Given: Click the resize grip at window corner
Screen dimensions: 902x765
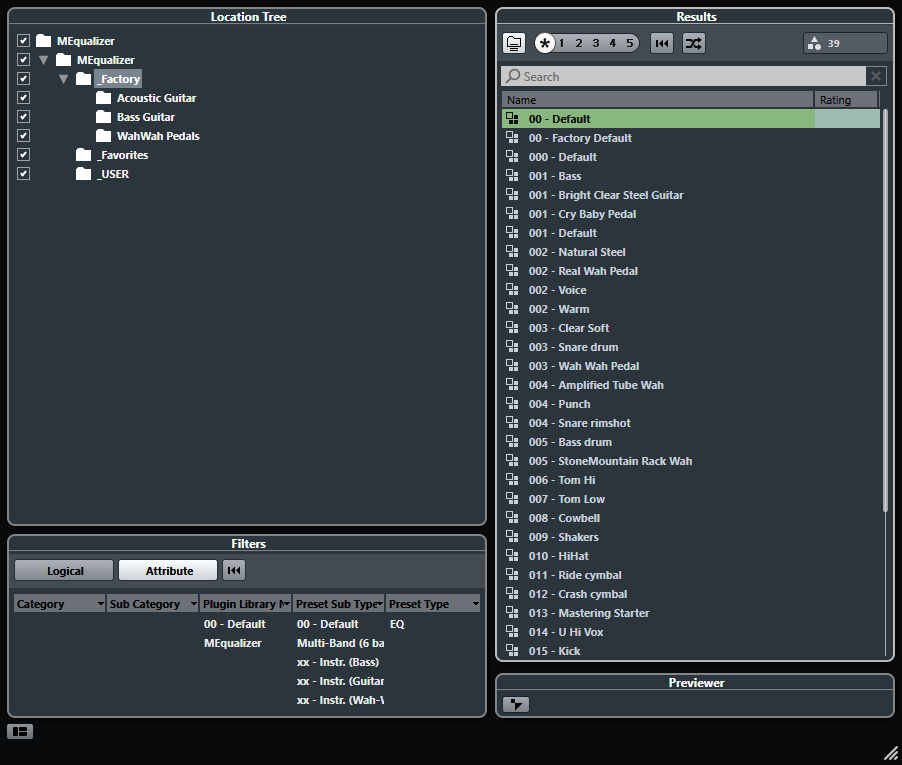Looking at the screenshot, I should pos(890,753).
